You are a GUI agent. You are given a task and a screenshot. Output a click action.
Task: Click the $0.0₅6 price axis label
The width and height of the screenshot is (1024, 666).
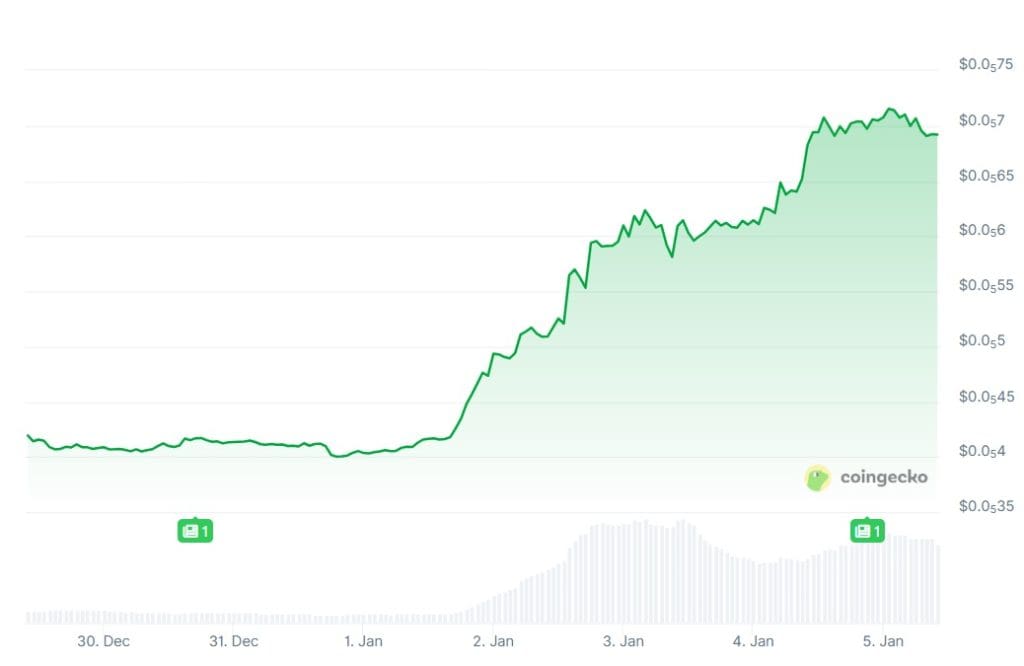(x=982, y=231)
